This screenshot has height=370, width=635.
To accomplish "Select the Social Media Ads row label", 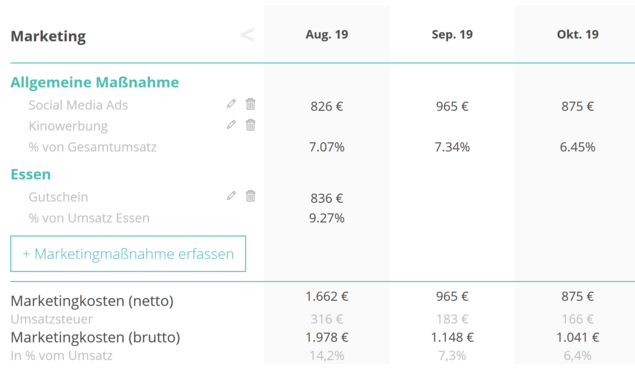I will pyautogui.click(x=78, y=105).
